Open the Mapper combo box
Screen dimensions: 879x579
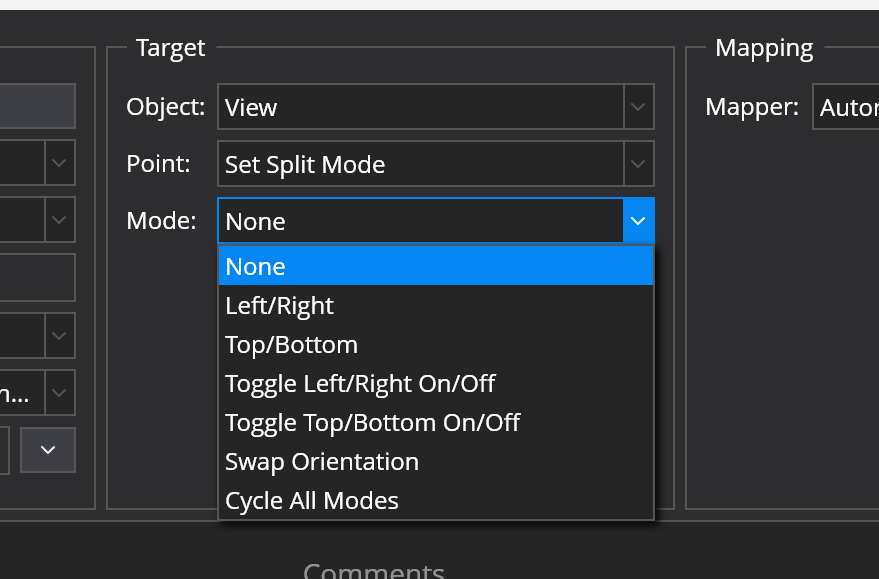point(846,107)
